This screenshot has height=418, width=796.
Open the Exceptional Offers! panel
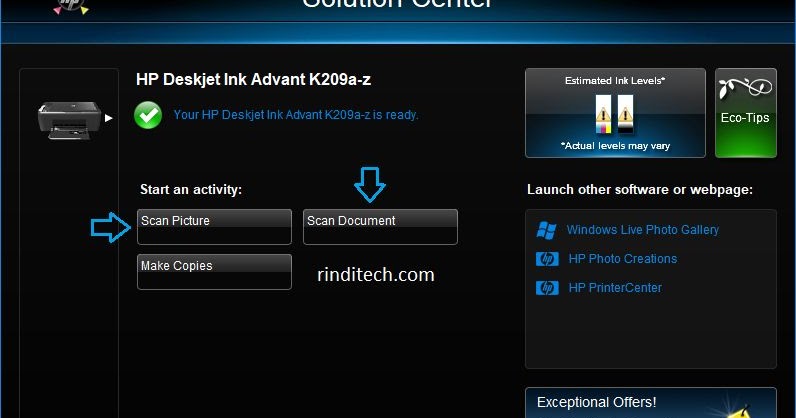[x=651, y=403]
